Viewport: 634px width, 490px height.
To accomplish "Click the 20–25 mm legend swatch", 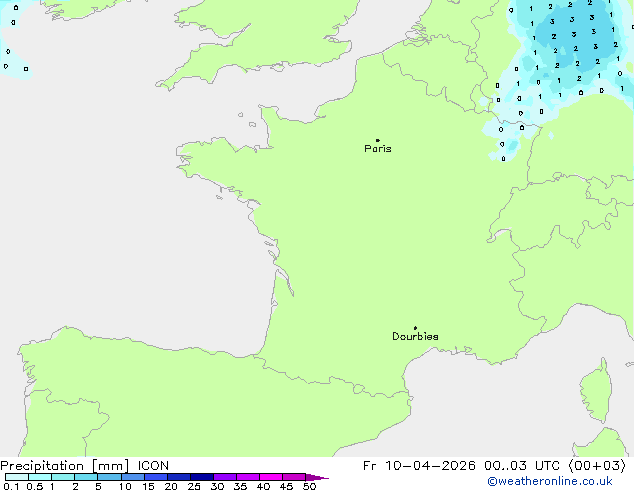I will pyautogui.click(x=179, y=477).
